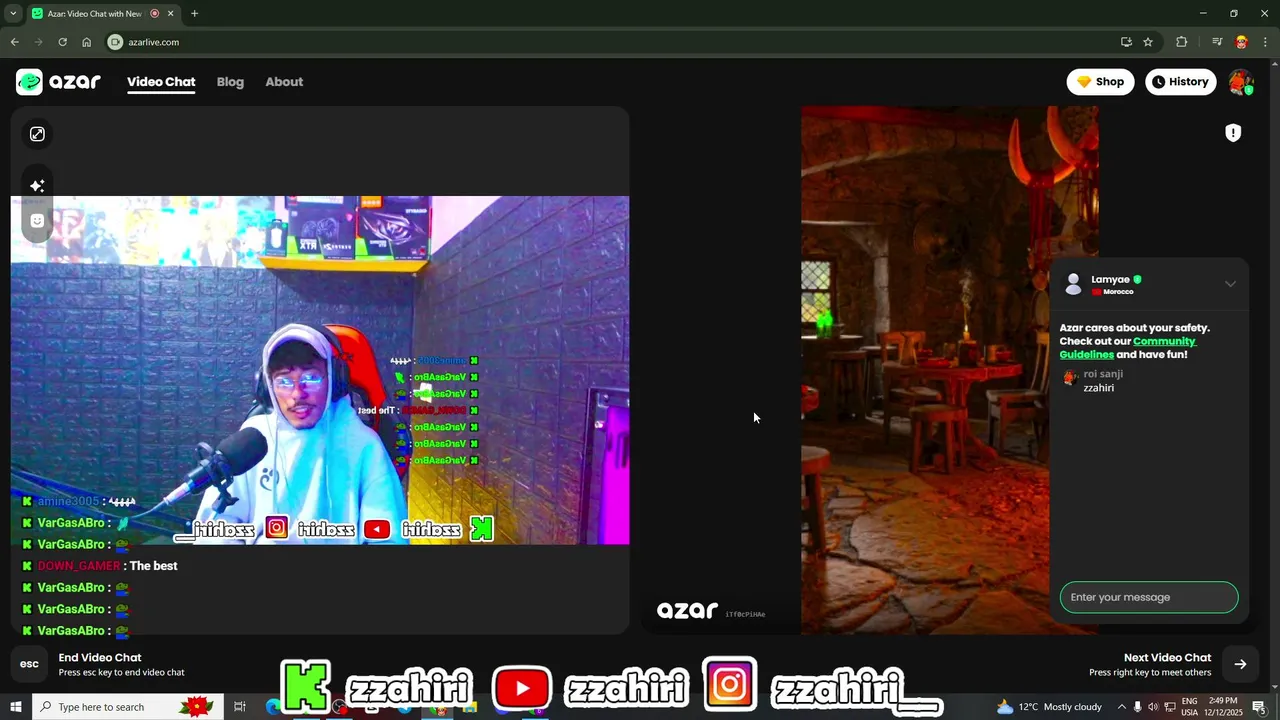Click the install app icon in address bar
The width and height of the screenshot is (1280, 720).
point(1126,42)
